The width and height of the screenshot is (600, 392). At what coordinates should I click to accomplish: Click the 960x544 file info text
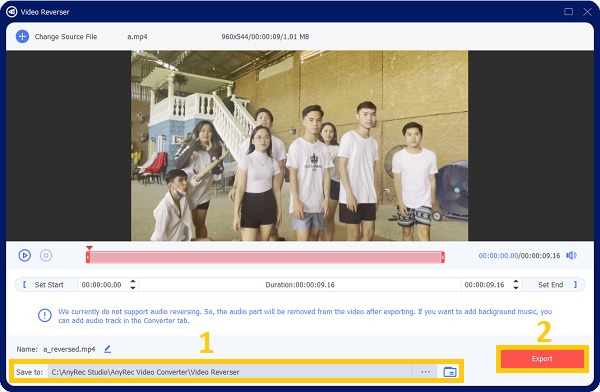click(x=265, y=37)
